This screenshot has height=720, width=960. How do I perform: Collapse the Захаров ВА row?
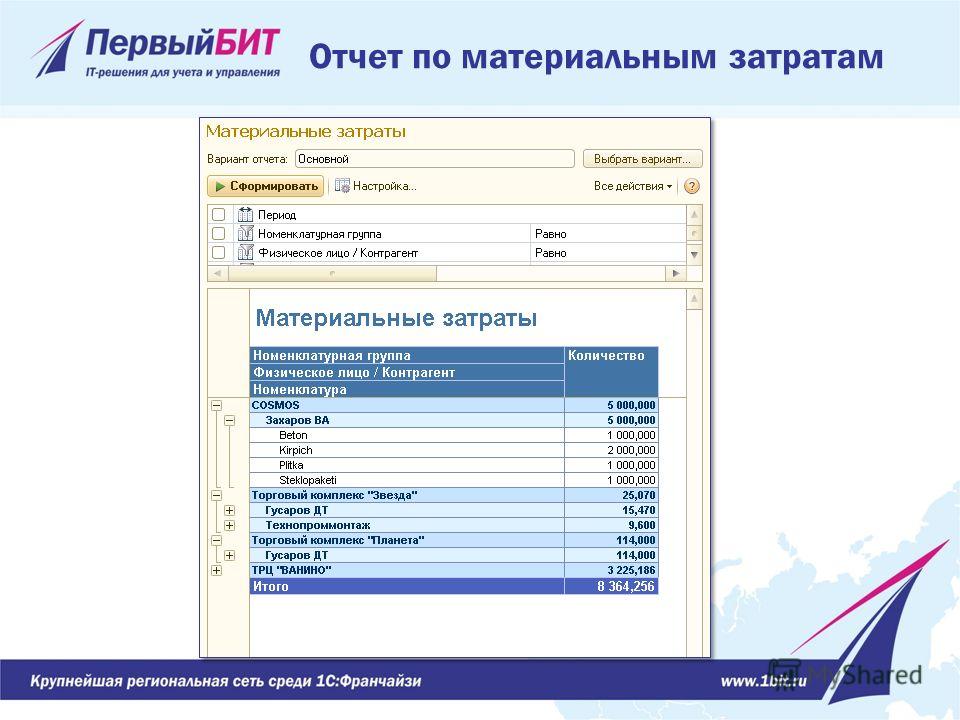pyautogui.click(x=230, y=421)
